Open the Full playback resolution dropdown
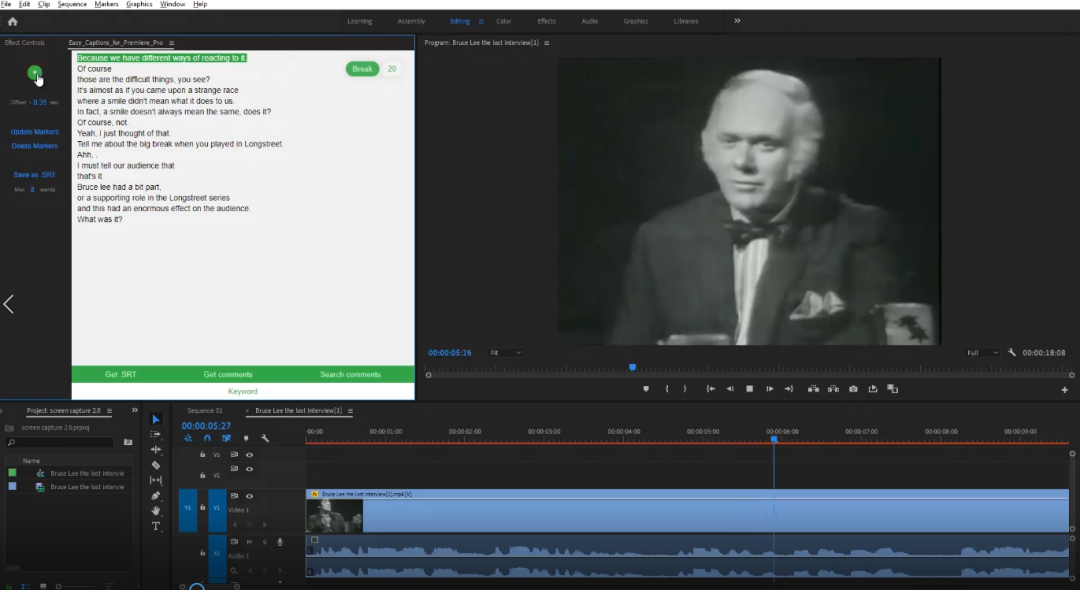1080x590 pixels. pos(982,352)
